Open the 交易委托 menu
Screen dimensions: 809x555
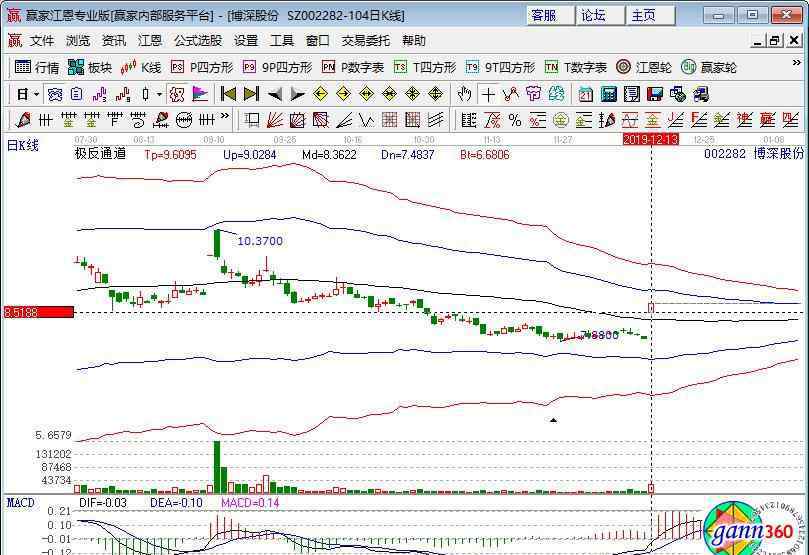coord(366,40)
